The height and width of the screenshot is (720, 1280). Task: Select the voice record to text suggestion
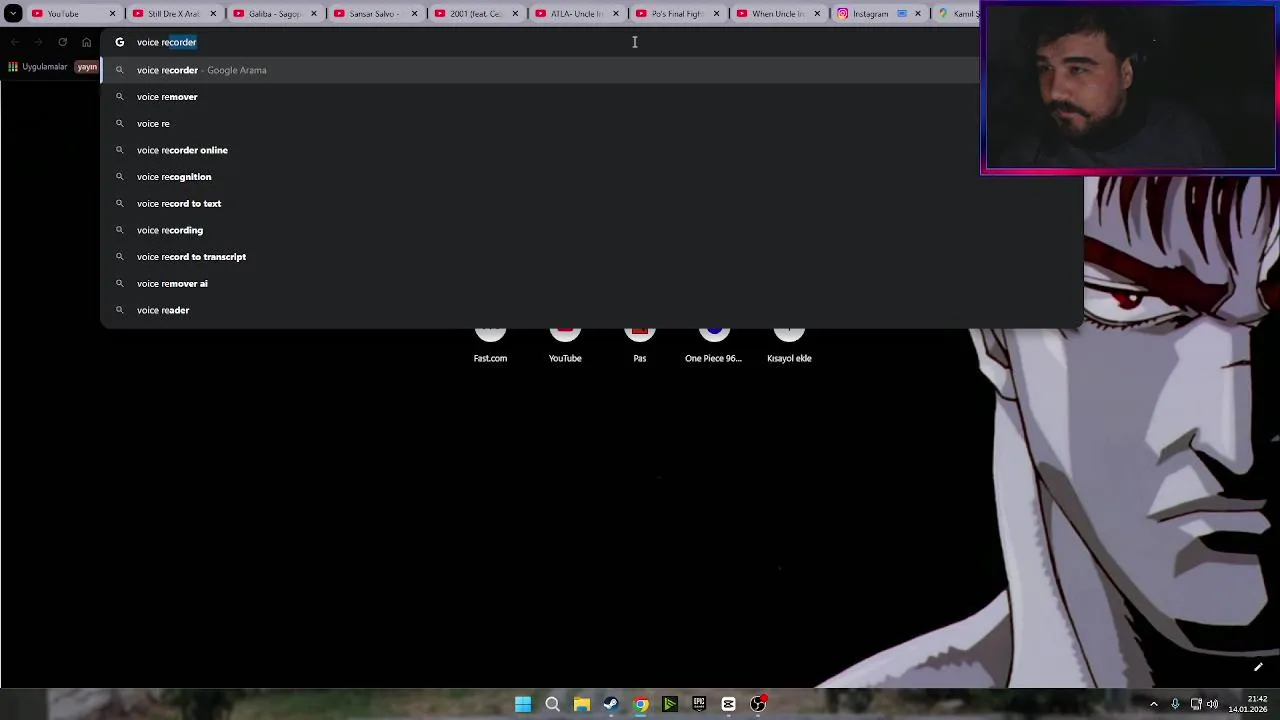click(592, 203)
